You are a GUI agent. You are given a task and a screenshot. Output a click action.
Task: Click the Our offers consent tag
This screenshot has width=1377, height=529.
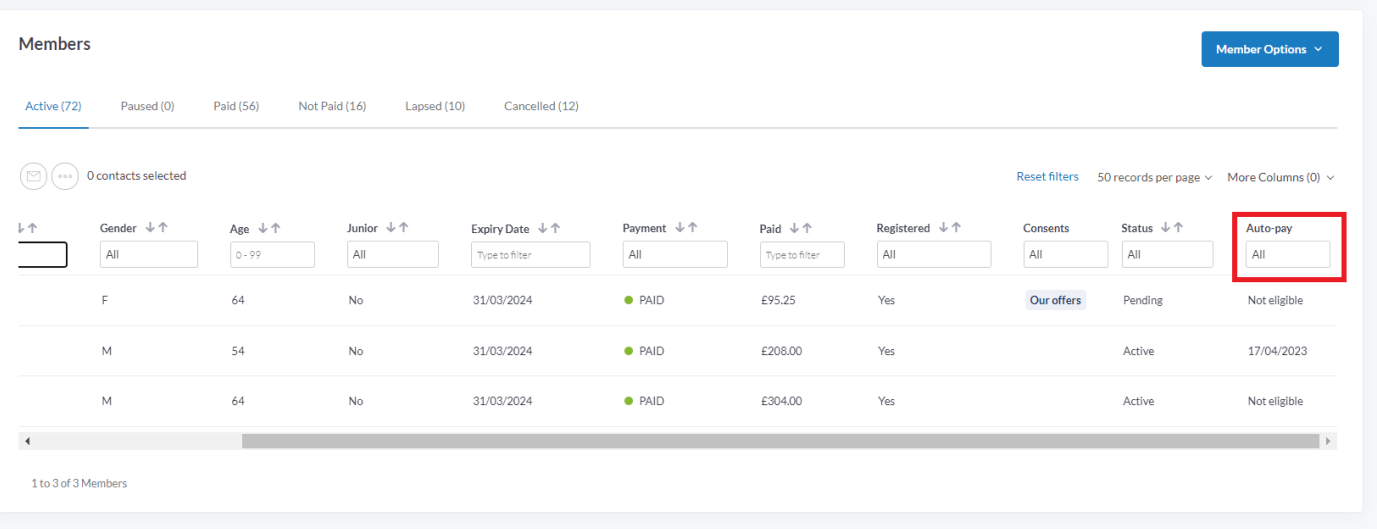[x=1055, y=300]
